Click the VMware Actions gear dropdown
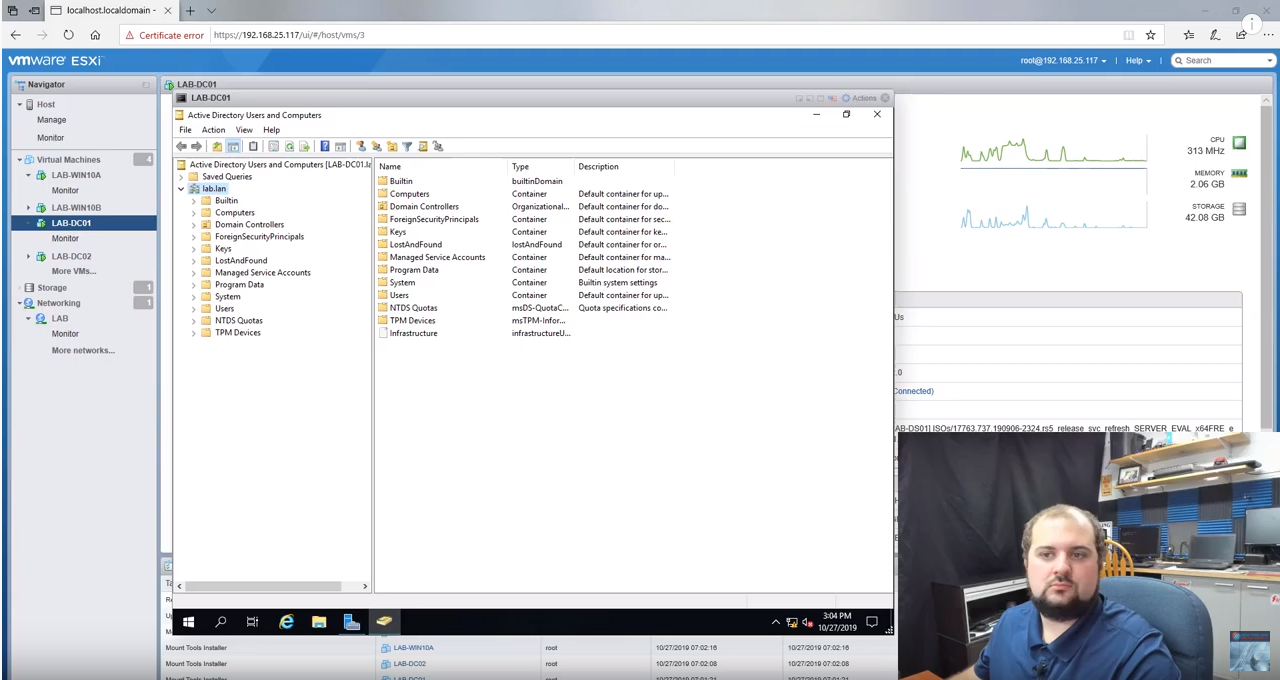 [x=846, y=98]
